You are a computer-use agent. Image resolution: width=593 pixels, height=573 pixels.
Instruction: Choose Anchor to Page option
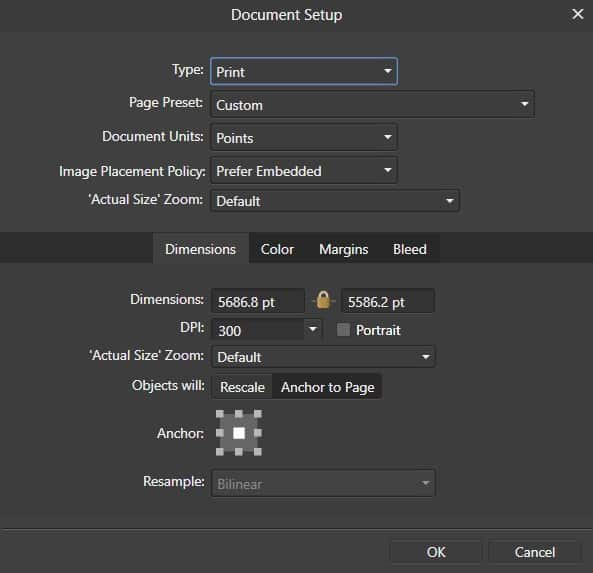tap(327, 387)
